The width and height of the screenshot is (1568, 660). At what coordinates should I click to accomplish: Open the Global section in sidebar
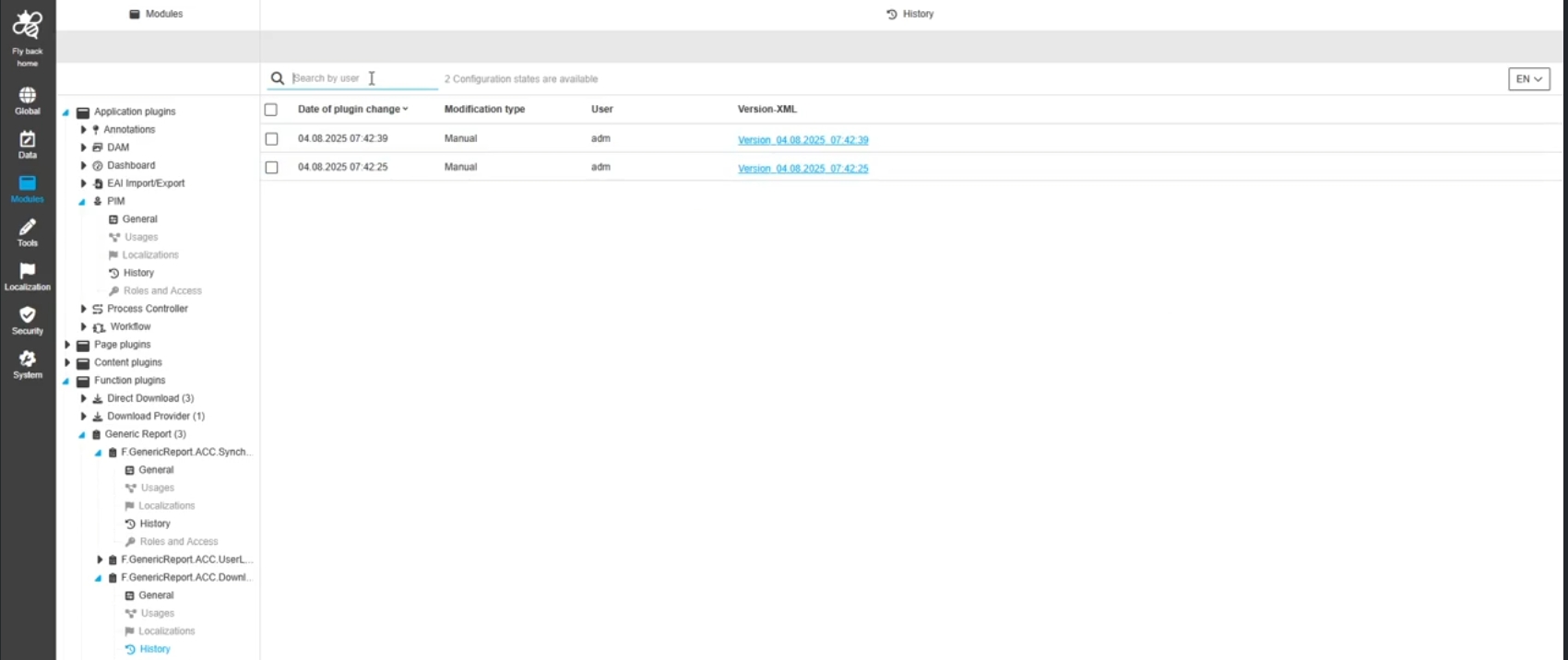coord(28,100)
